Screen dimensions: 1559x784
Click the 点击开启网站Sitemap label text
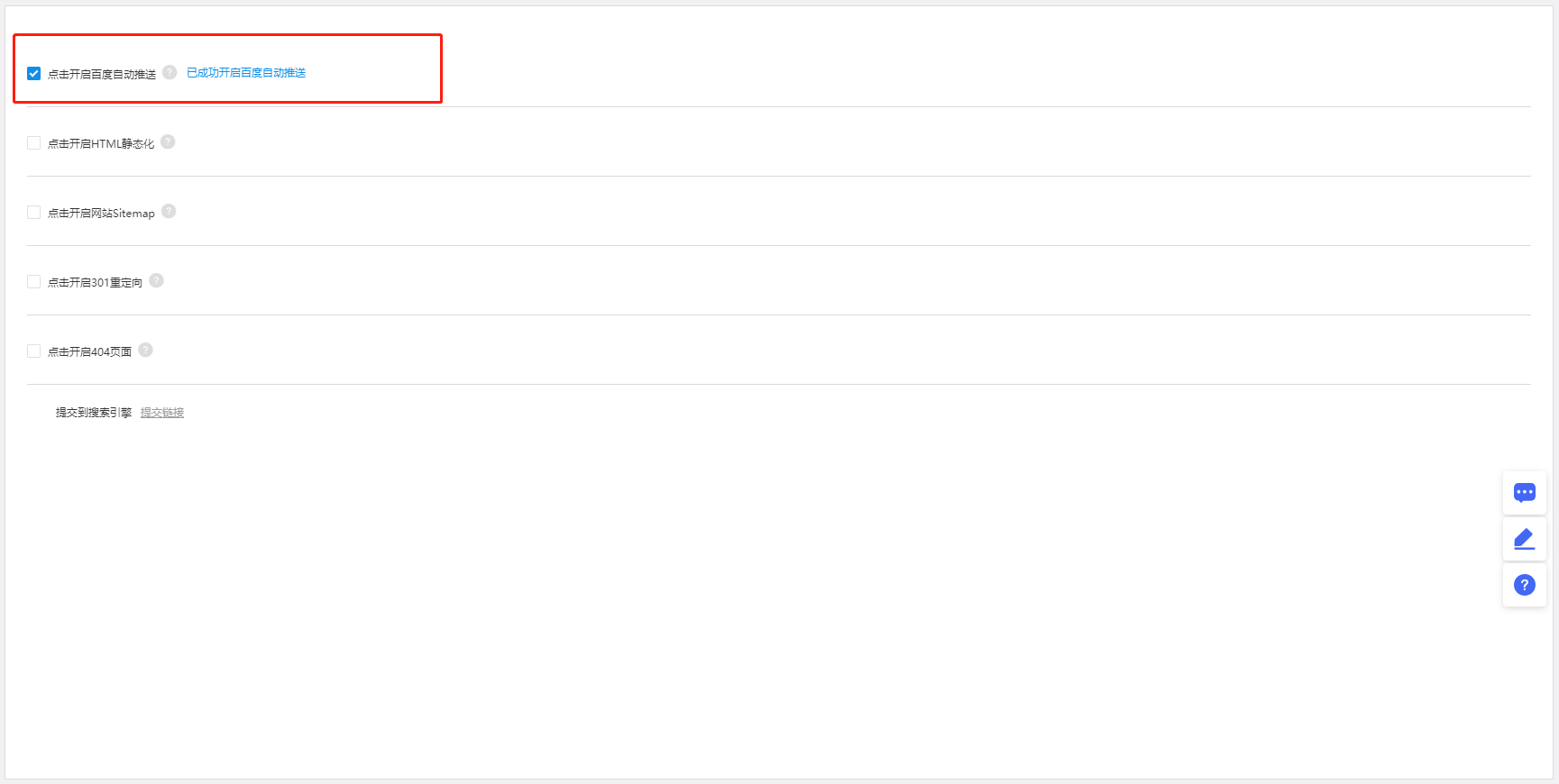pyautogui.click(x=101, y=214)
